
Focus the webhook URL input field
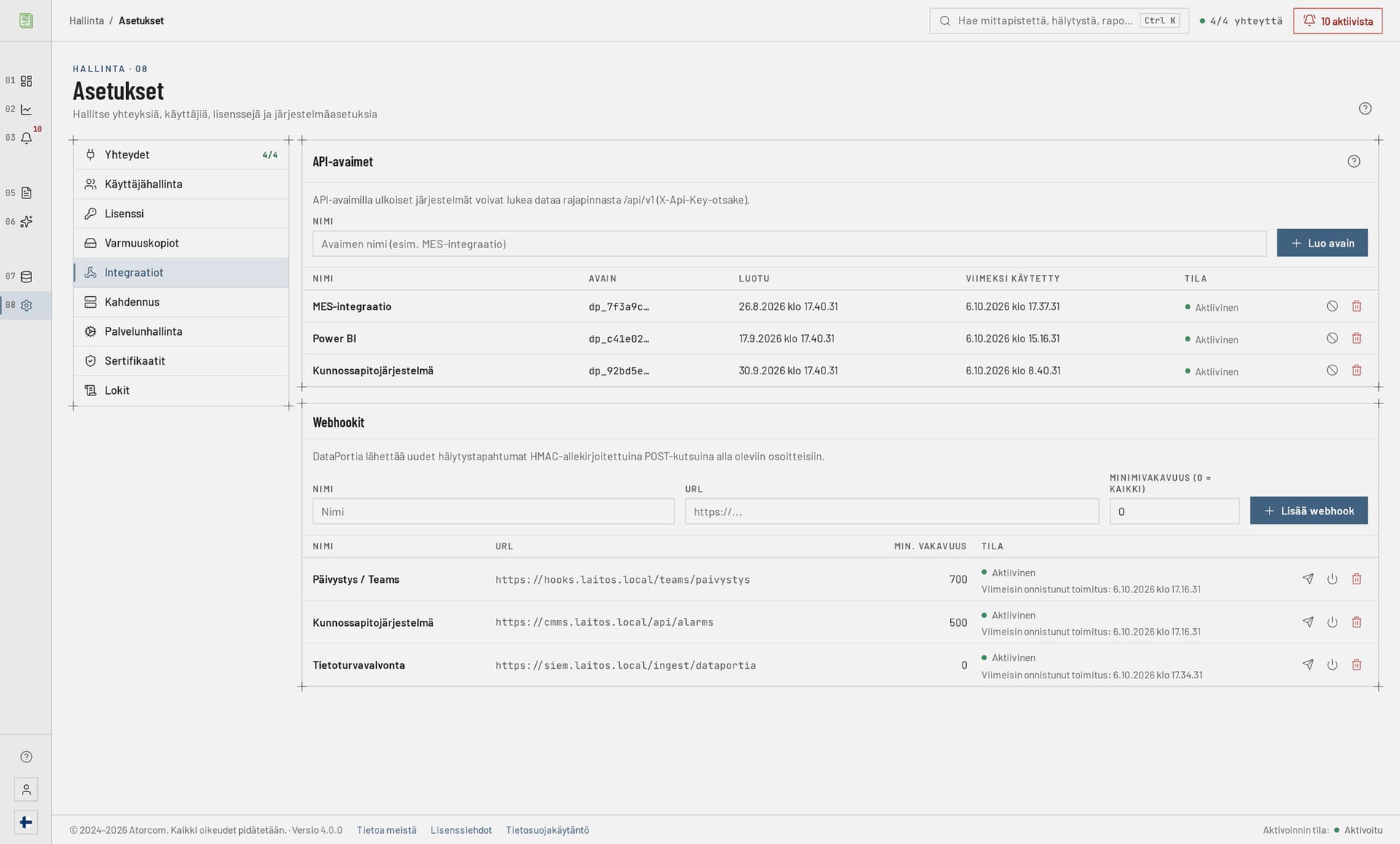892,511
